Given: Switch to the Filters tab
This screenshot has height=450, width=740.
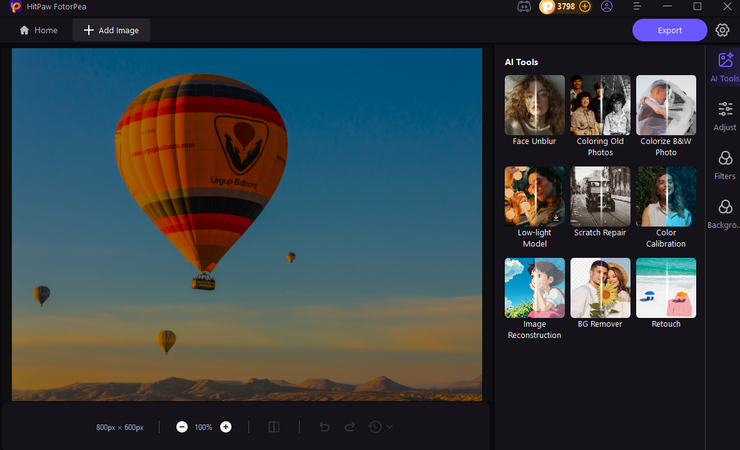Looking at the screenshot, I should (725, 164).
